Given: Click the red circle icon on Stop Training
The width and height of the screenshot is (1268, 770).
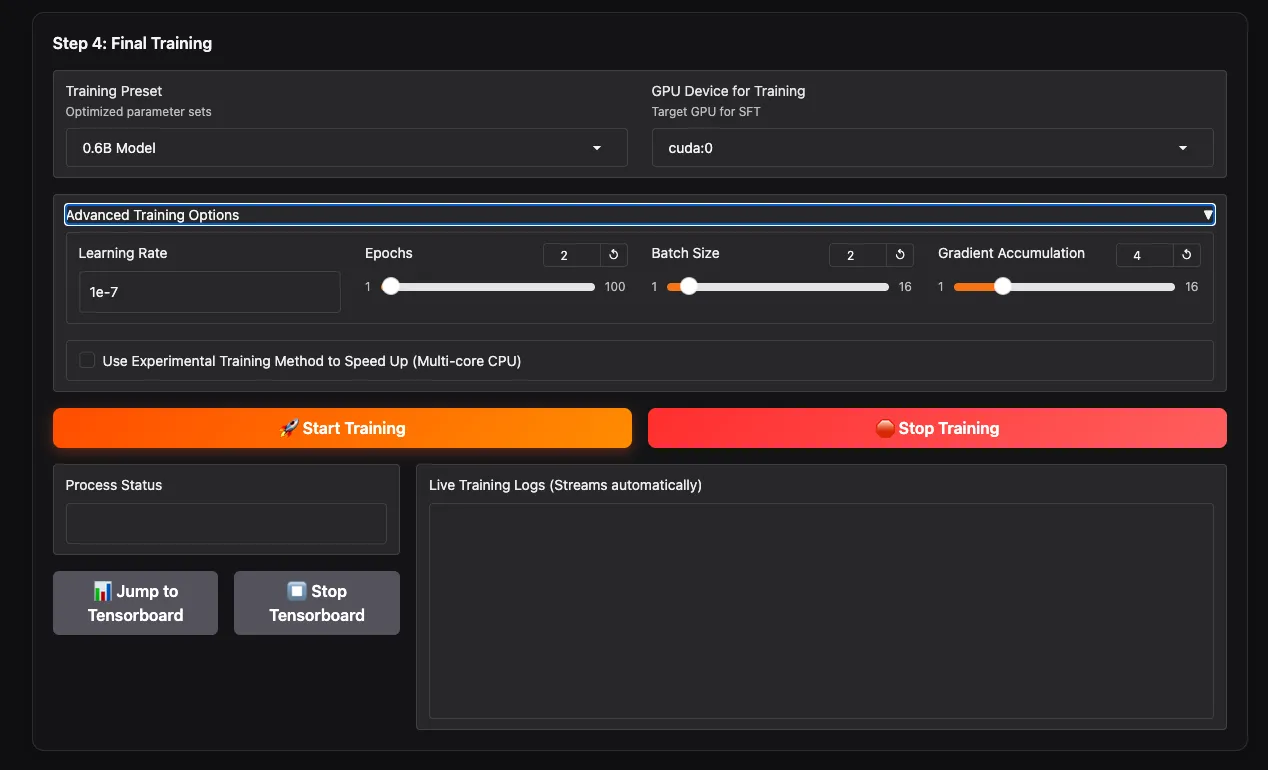Looking at the screenshot, I should click(x=884, y=428).
